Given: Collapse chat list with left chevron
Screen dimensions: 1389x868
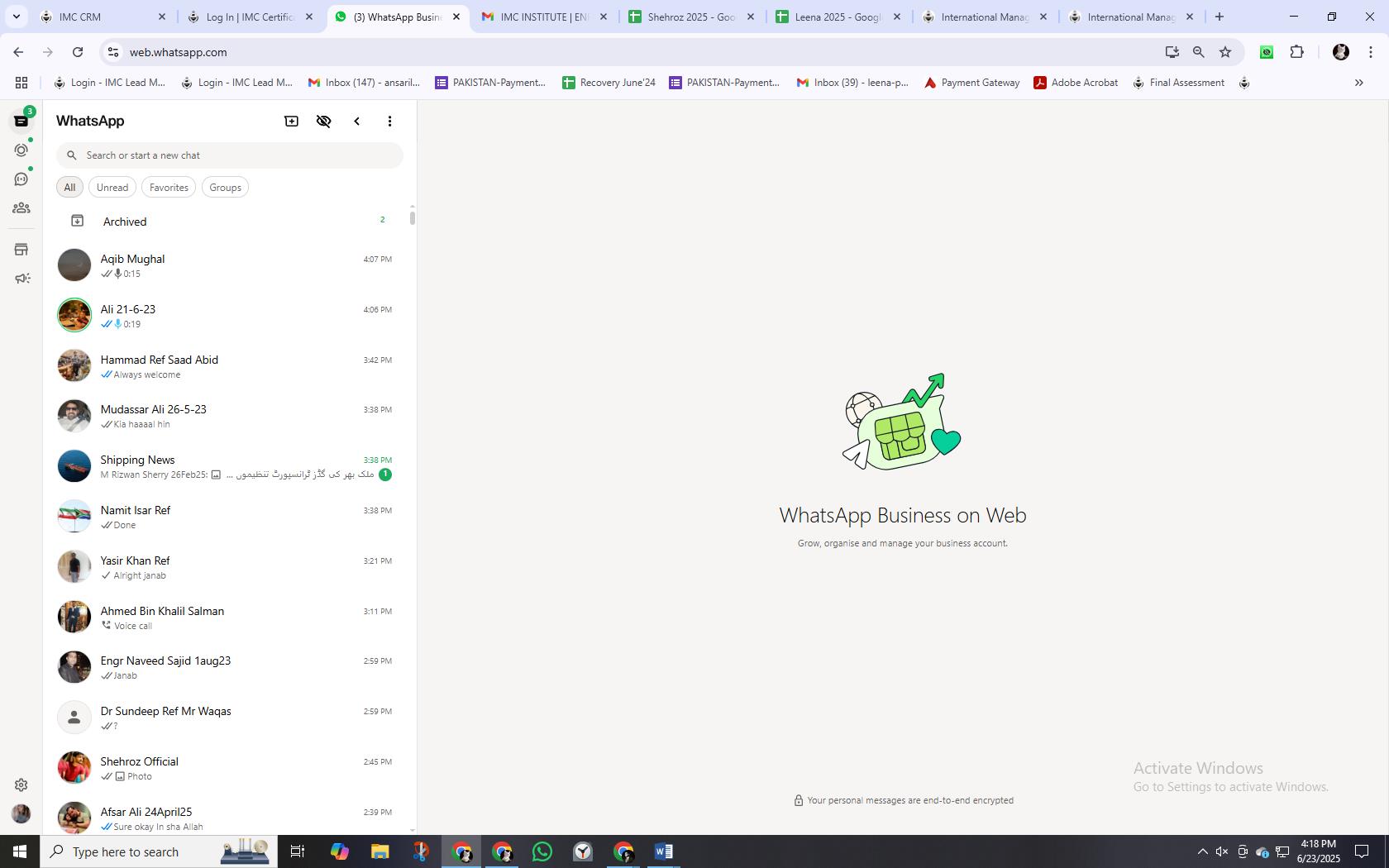Looking at the screenshot, I should (357, 122).
